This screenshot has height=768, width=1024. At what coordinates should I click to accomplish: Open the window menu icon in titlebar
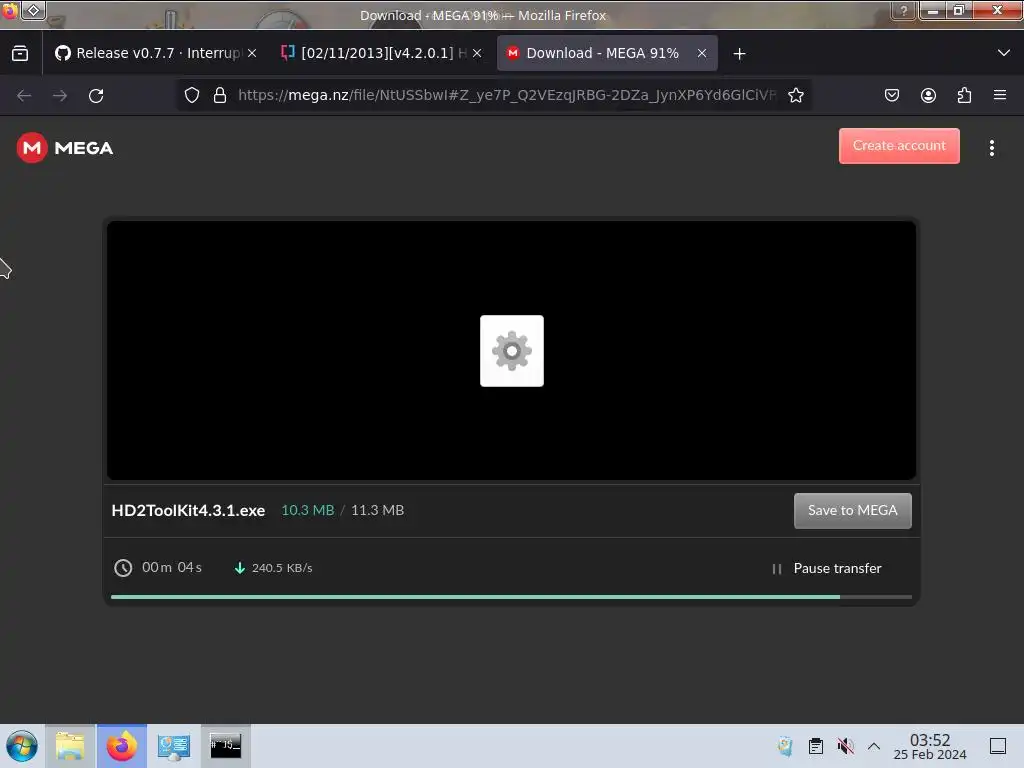pos(9,10)
